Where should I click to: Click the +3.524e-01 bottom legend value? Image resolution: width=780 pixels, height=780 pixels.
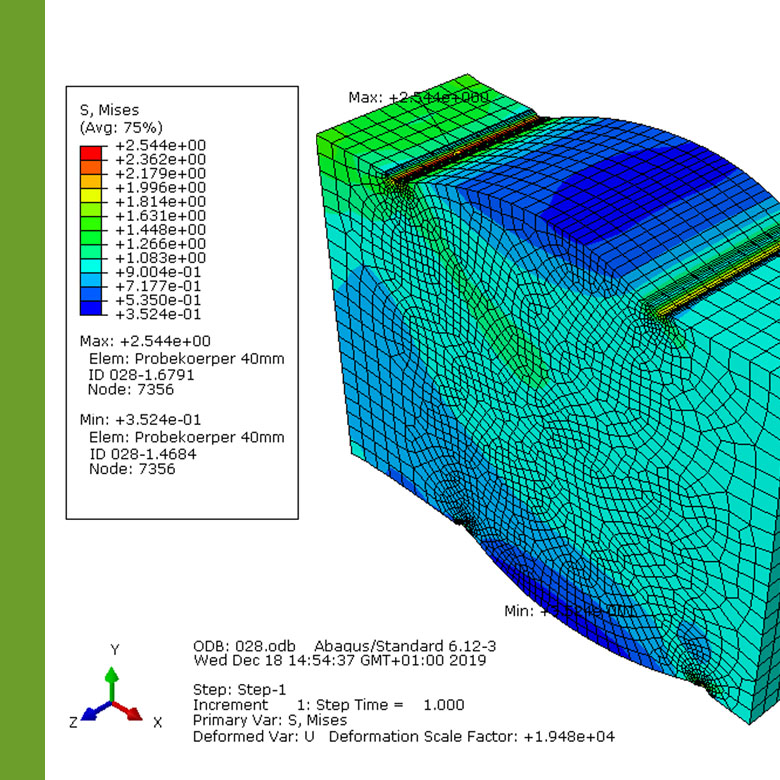161,313
